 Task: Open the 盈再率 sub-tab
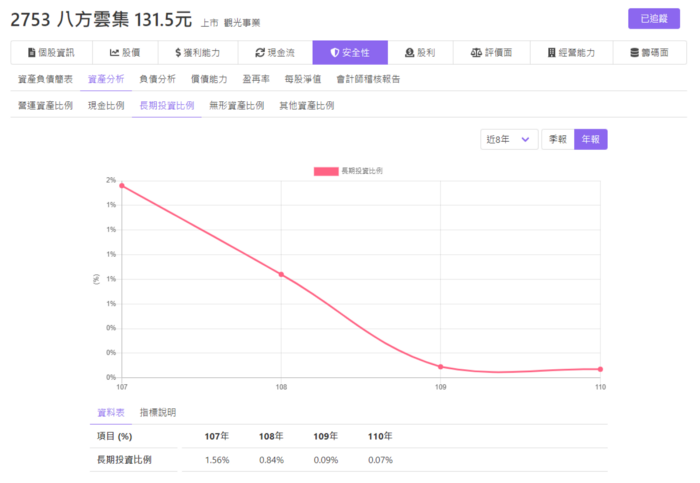[256, 79]
